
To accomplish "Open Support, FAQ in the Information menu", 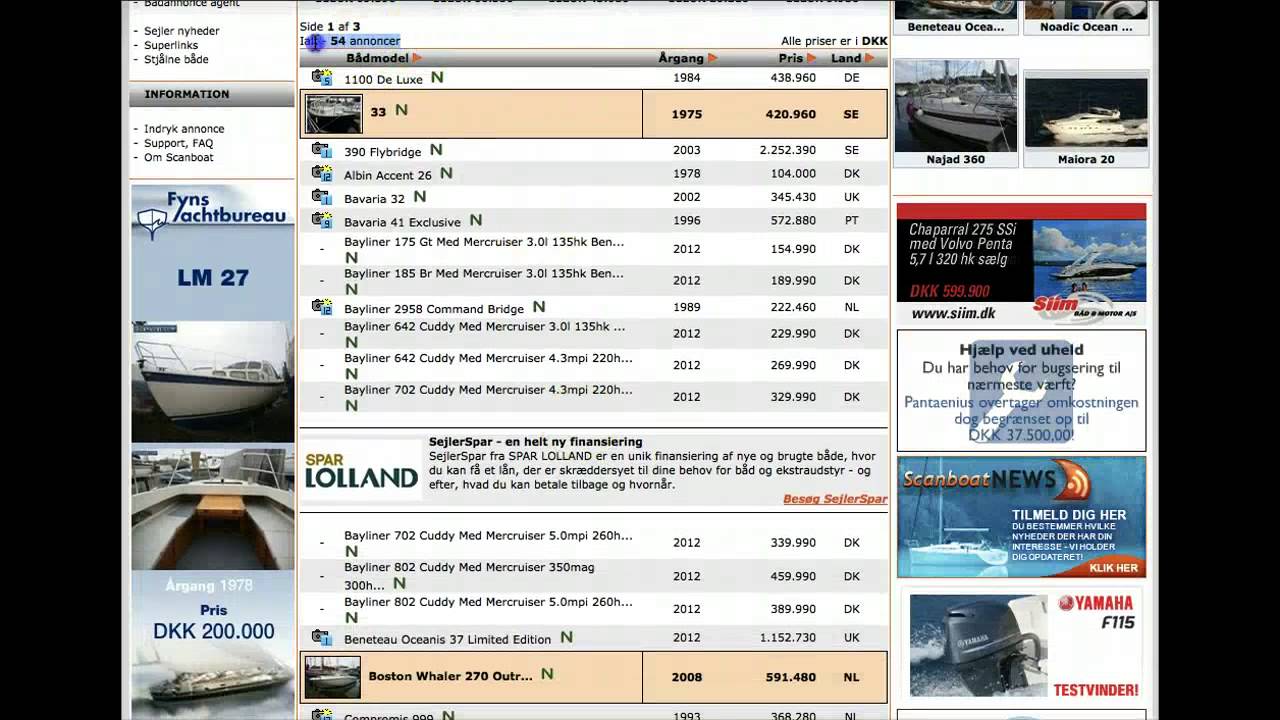I will point(178,143).
